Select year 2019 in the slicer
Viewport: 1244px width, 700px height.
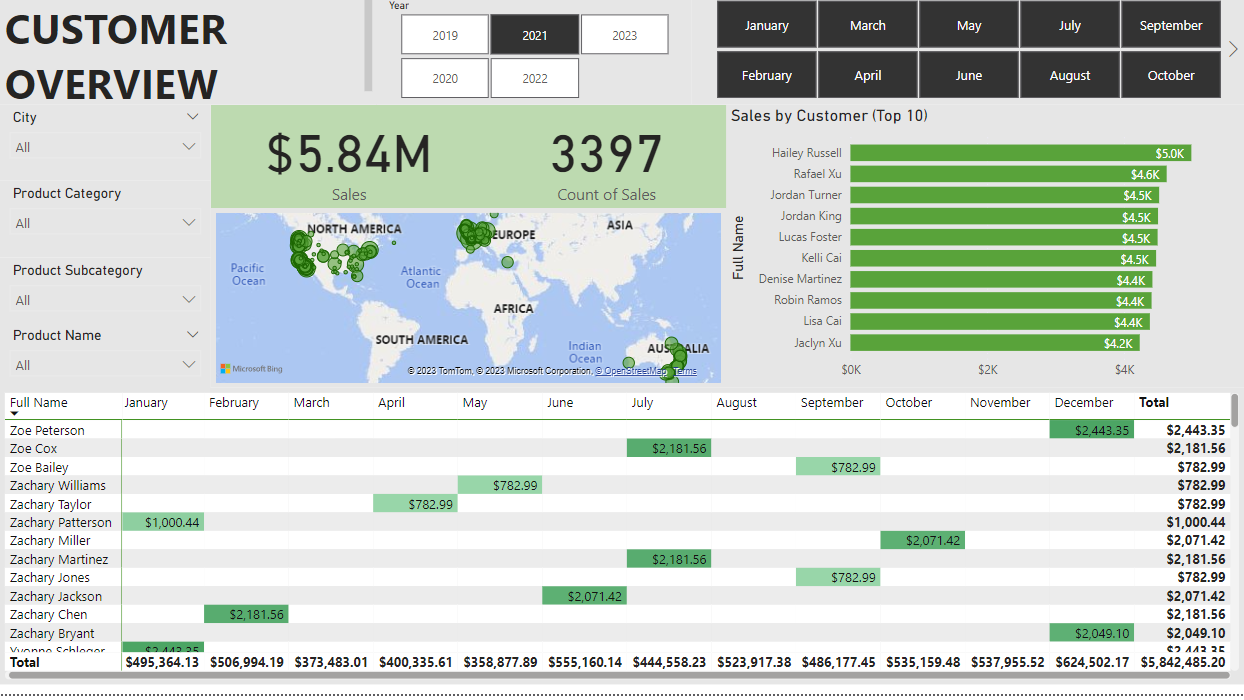[445, 35]
